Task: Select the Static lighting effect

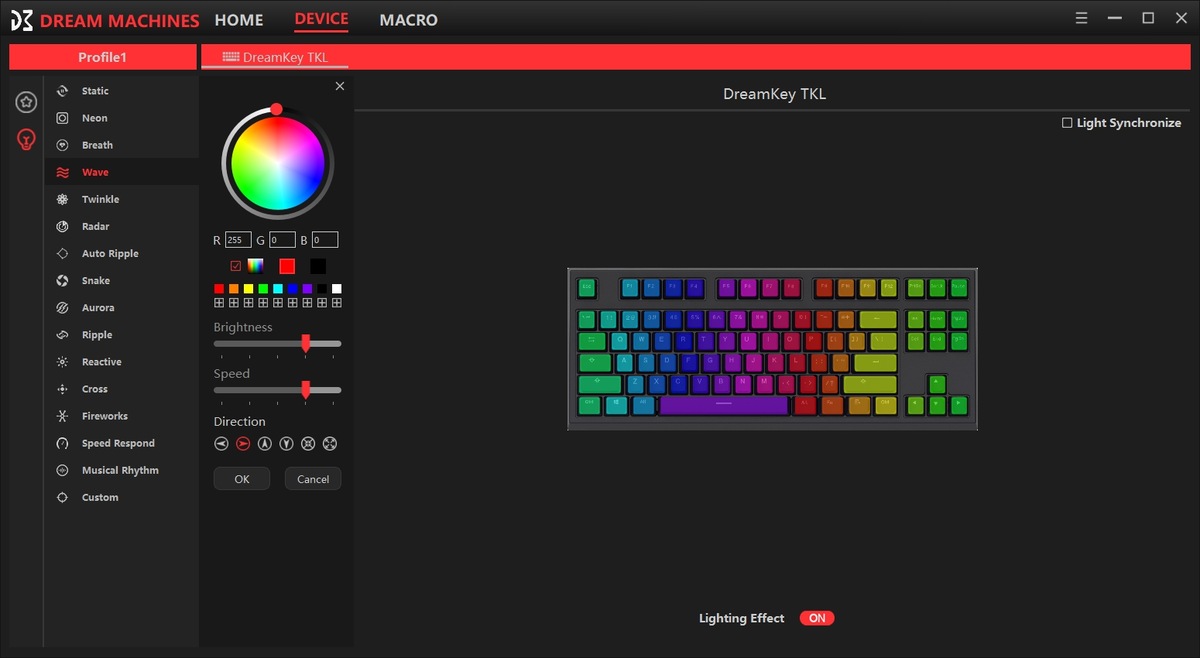Action: click(x=121, y=91)
